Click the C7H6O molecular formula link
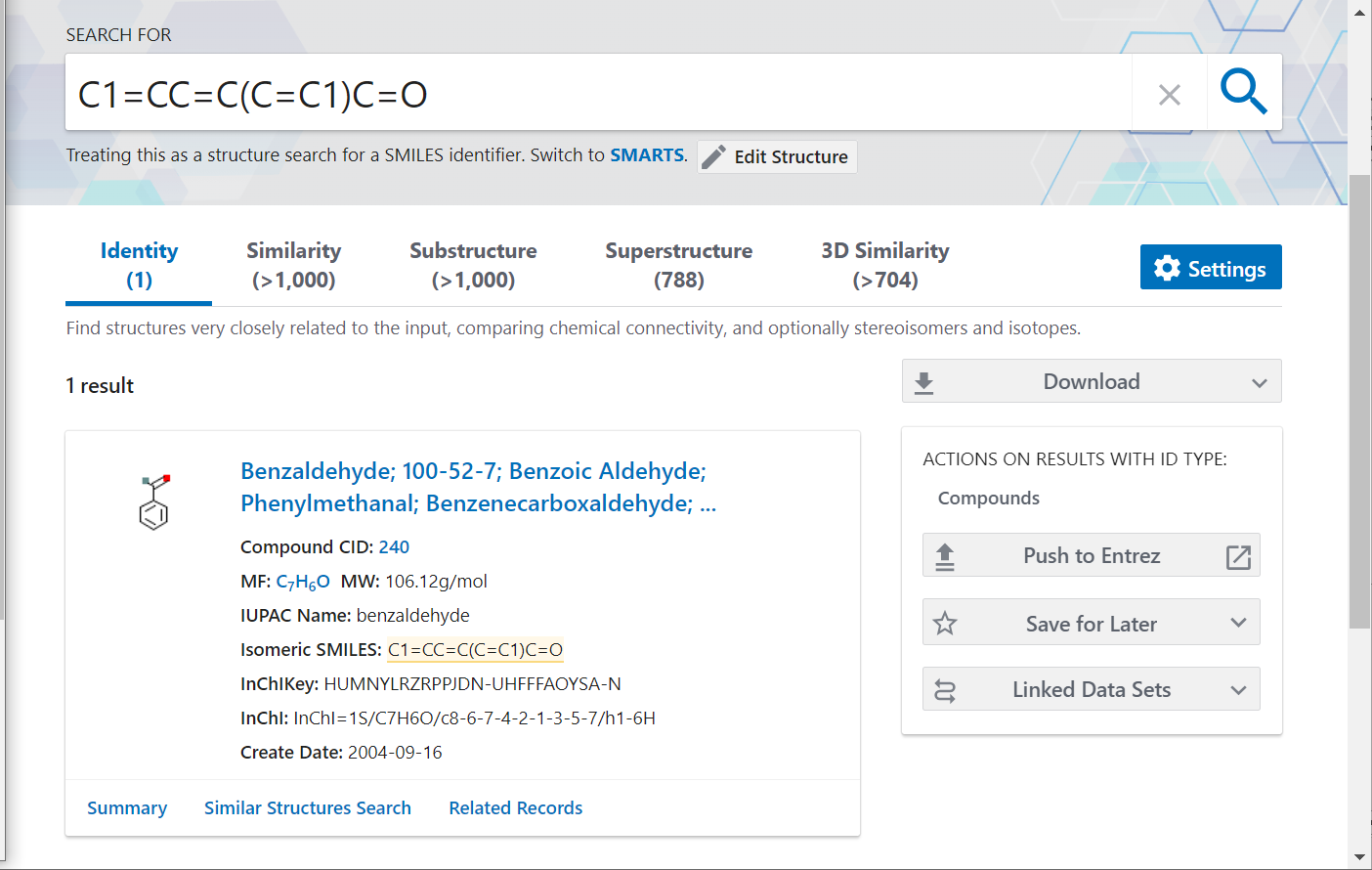The image size is (1372, 870). point(303,582)
